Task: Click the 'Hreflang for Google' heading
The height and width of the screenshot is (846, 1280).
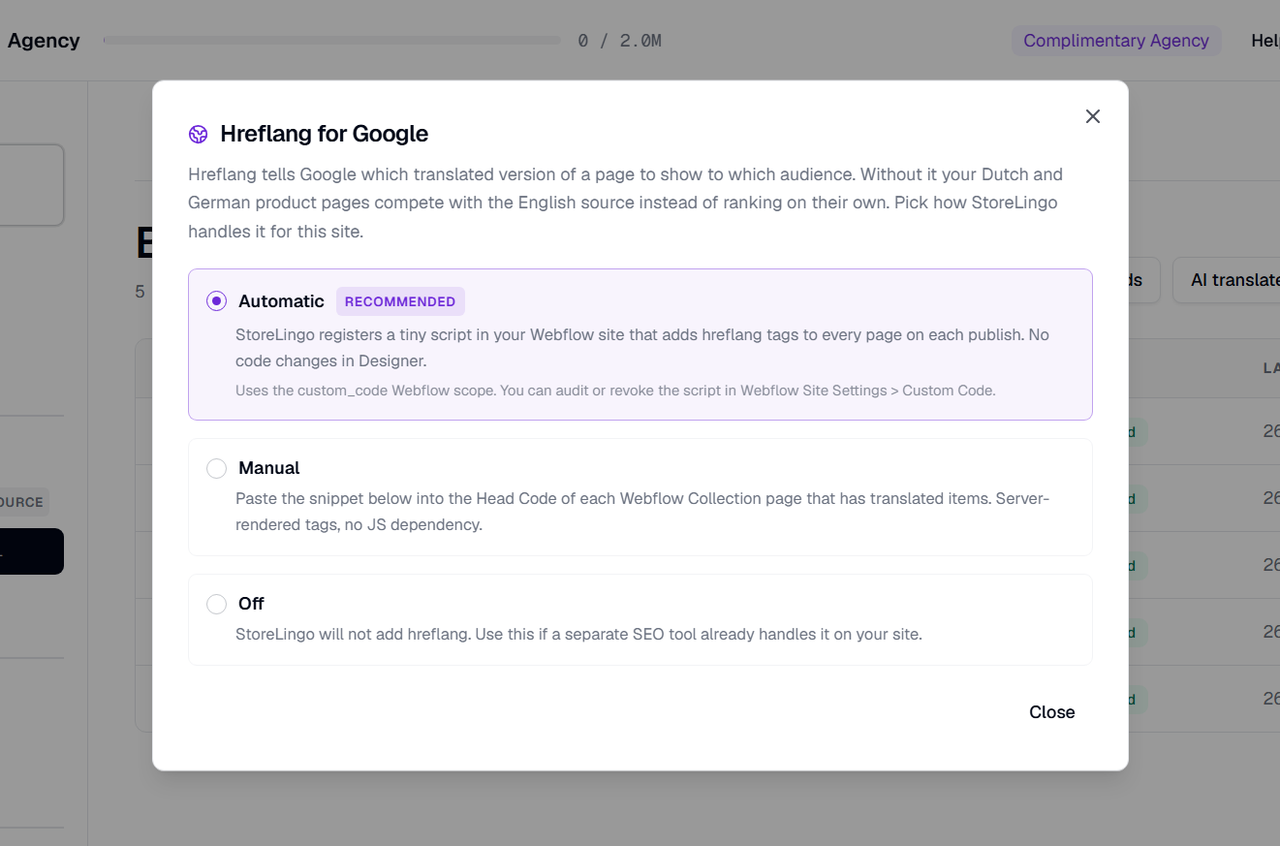Action: tap(324, 134)
